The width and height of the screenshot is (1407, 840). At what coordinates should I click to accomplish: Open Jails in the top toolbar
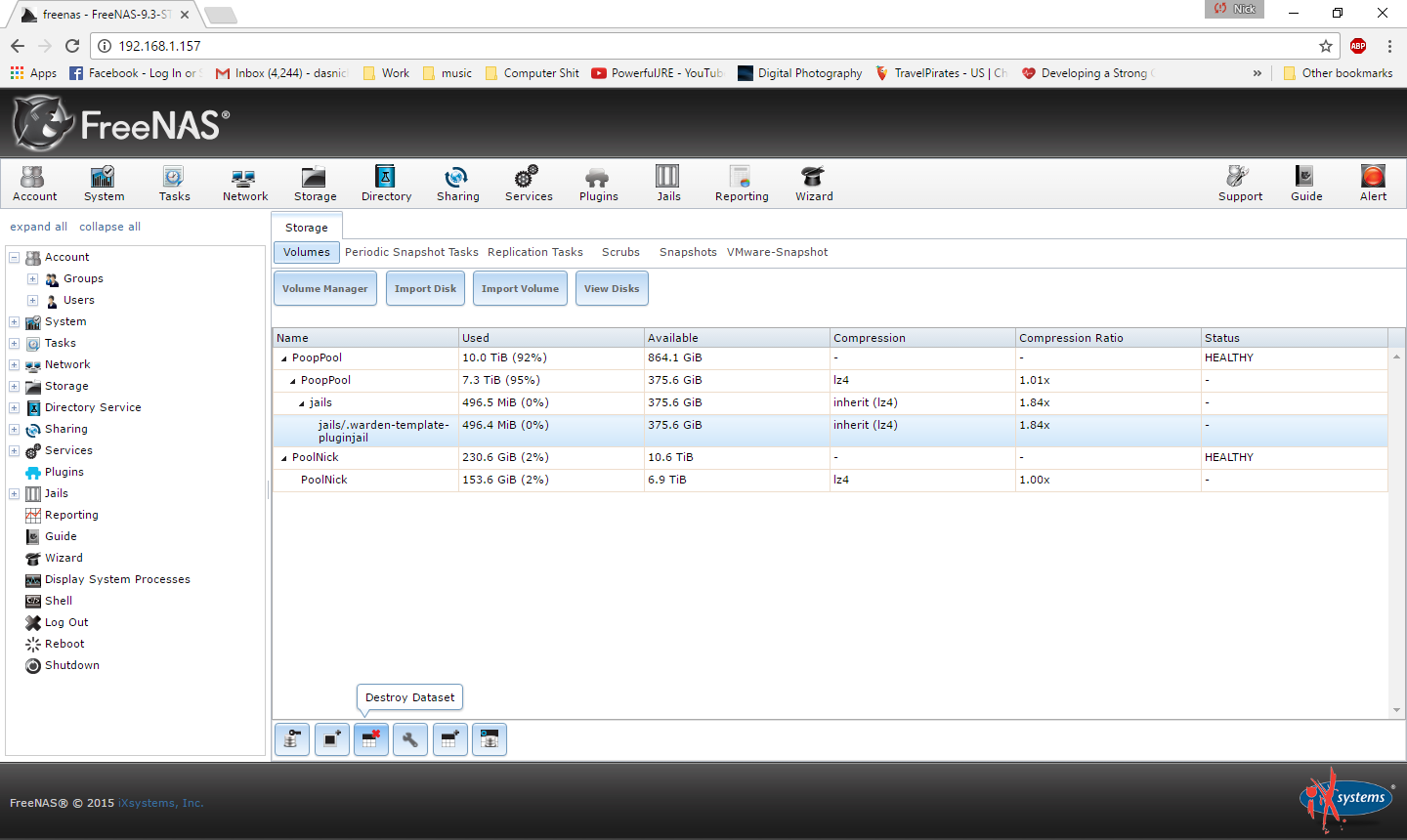tap(668, 184)
